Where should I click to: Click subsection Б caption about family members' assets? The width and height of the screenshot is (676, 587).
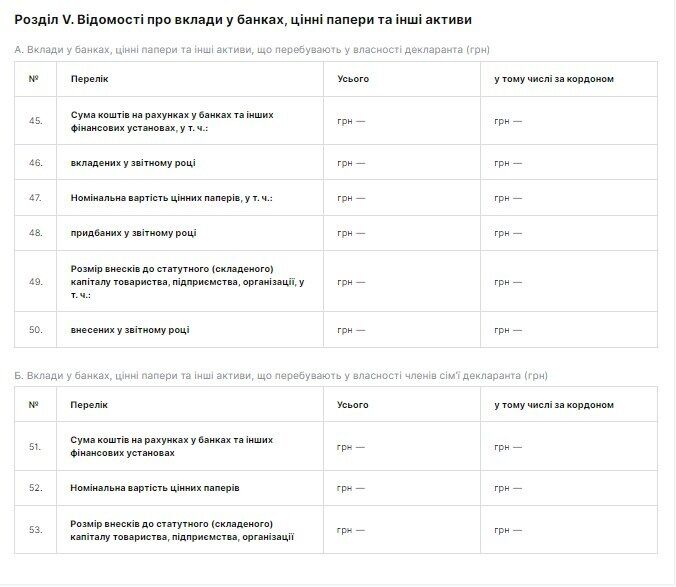[x=281, y=375]
